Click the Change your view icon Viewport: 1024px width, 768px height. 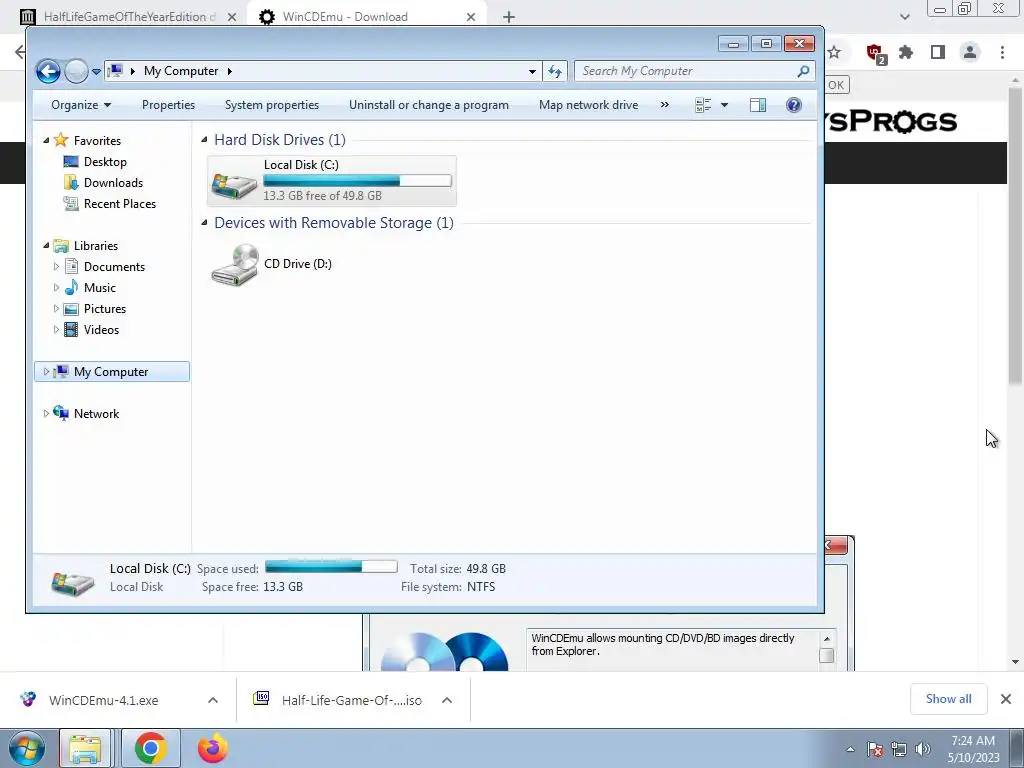click(x=703, y=105)
